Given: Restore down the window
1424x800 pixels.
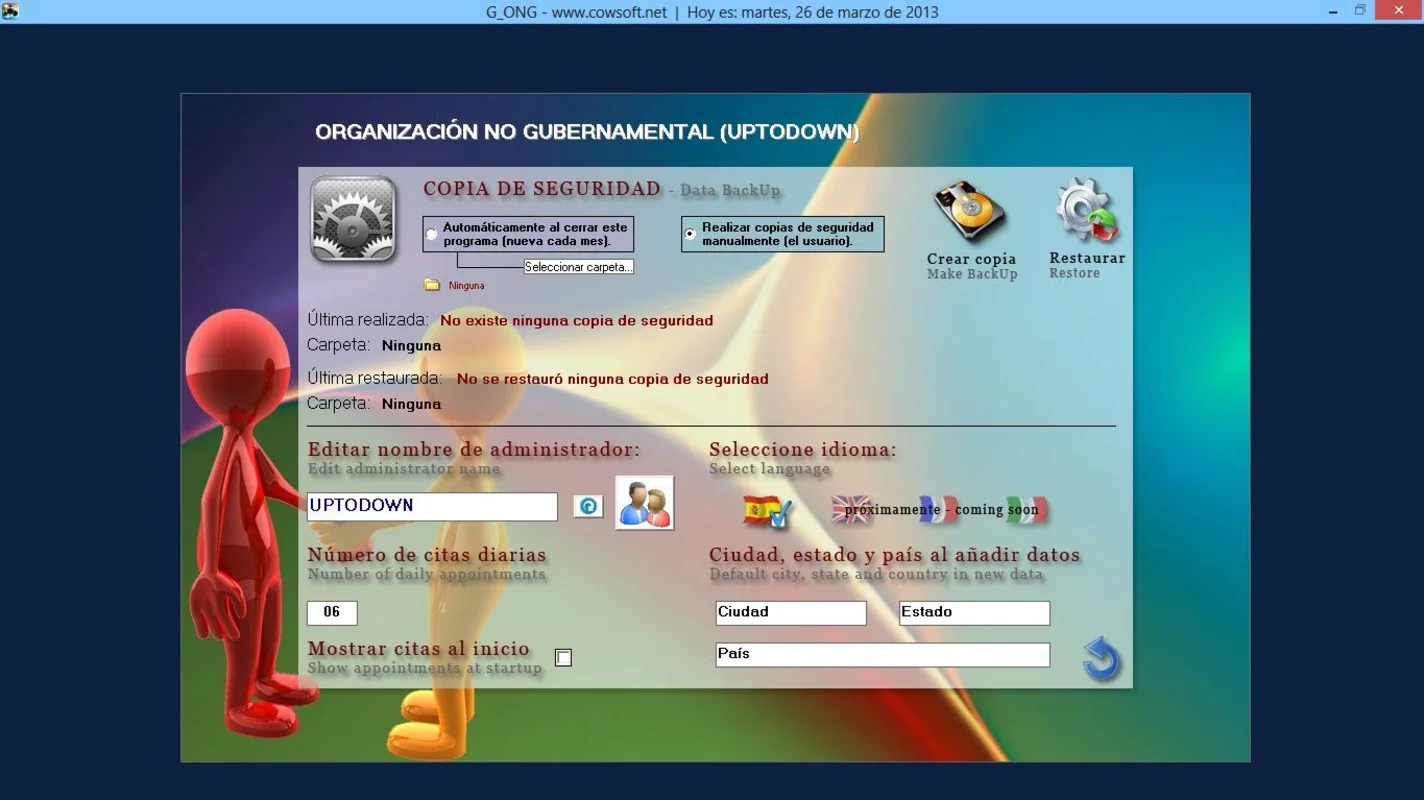Looking at the screenshot, I should click(1359, 11).
